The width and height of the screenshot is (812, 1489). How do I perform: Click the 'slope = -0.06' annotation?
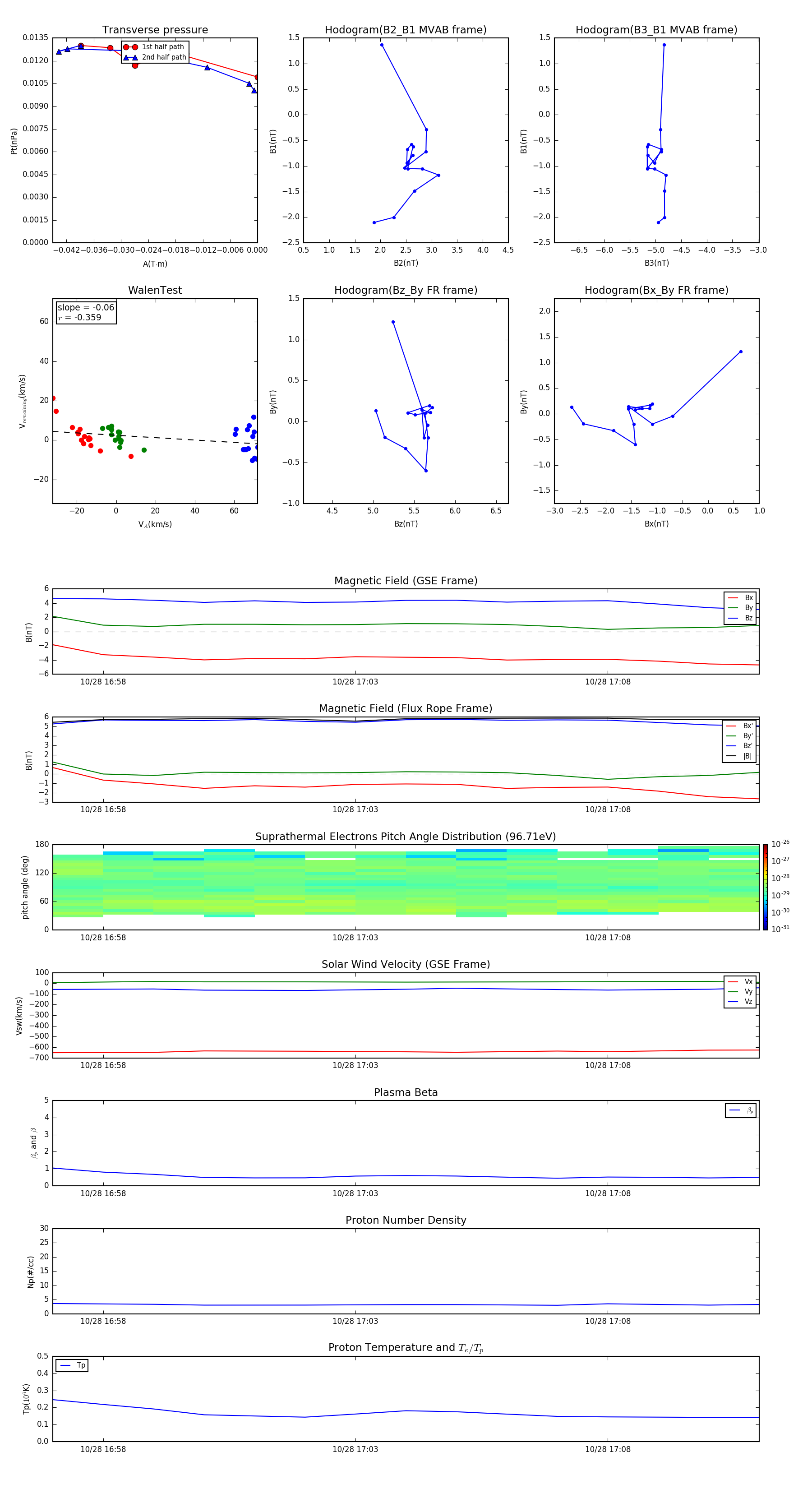click(86, 308)
